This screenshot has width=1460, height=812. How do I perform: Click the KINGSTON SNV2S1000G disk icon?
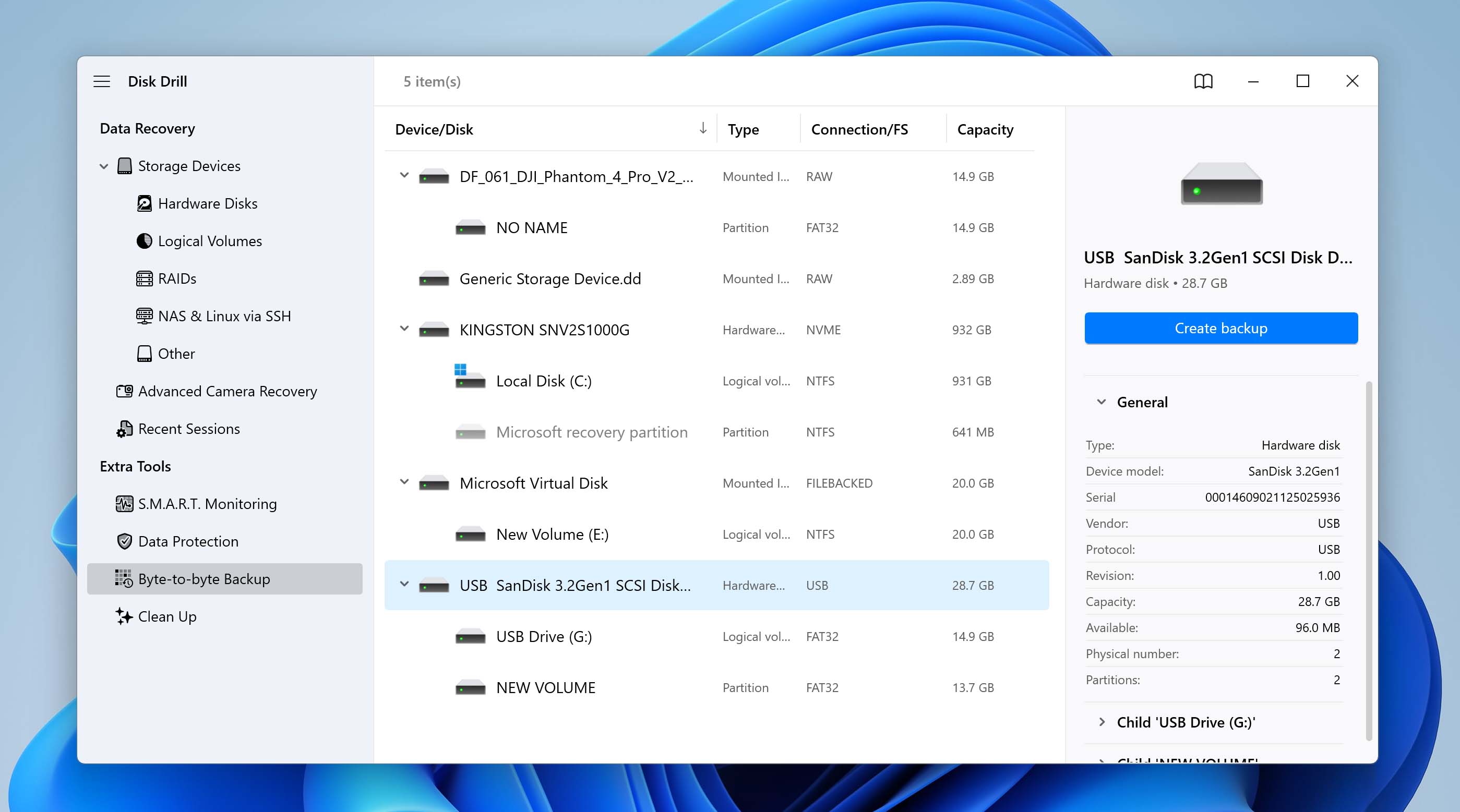(x=434, y=330)
